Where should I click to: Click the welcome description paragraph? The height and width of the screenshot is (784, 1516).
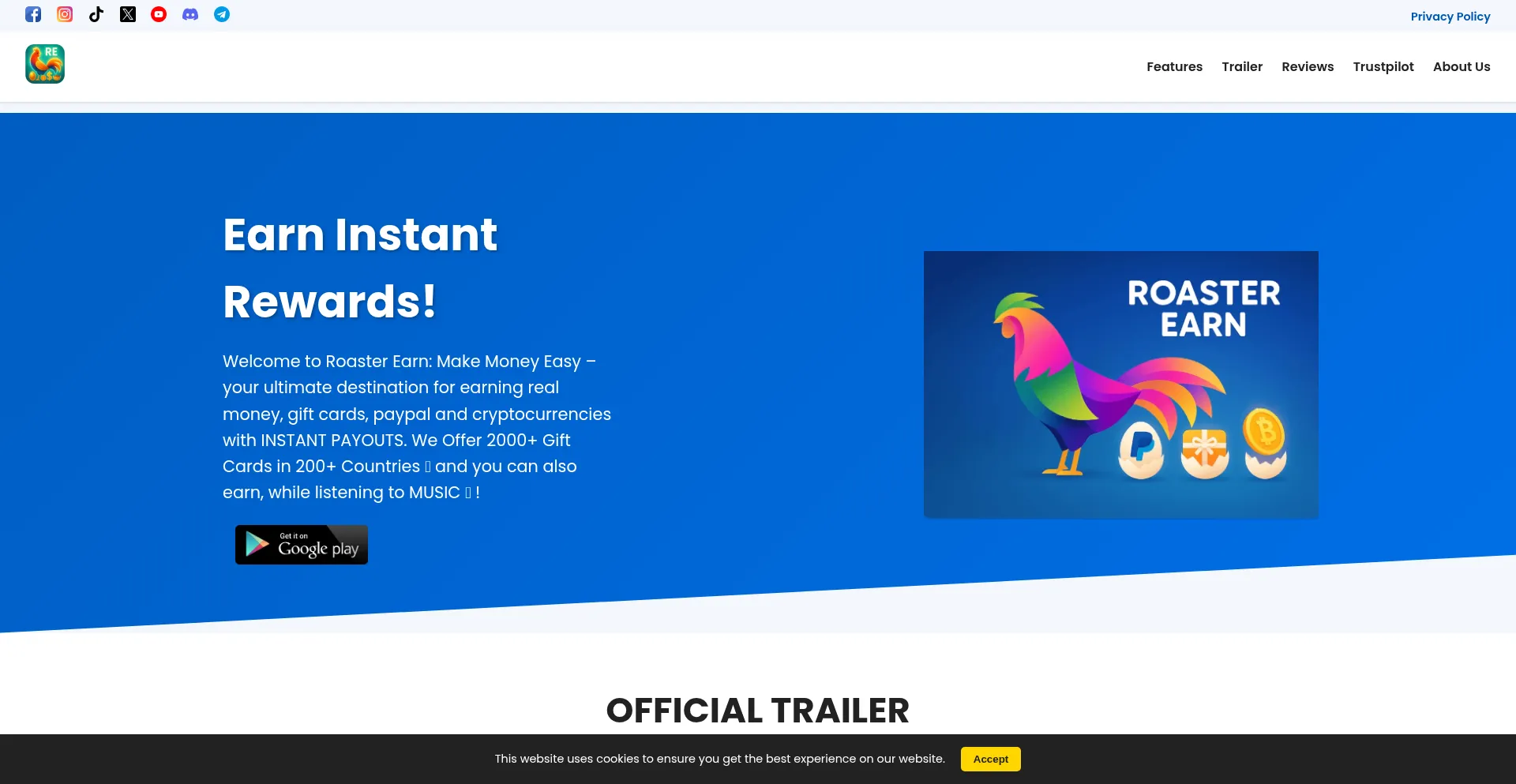[417, 426]
